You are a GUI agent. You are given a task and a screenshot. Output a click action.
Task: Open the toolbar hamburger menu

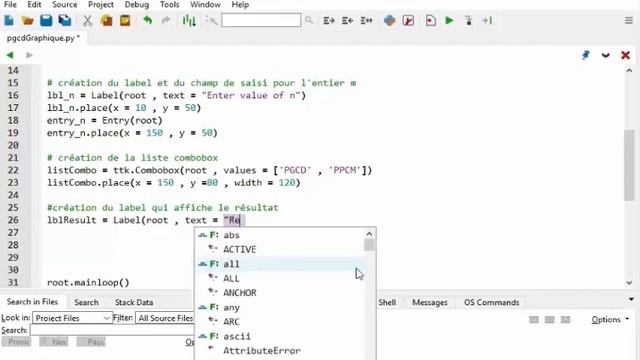click(x=629, y=20)
